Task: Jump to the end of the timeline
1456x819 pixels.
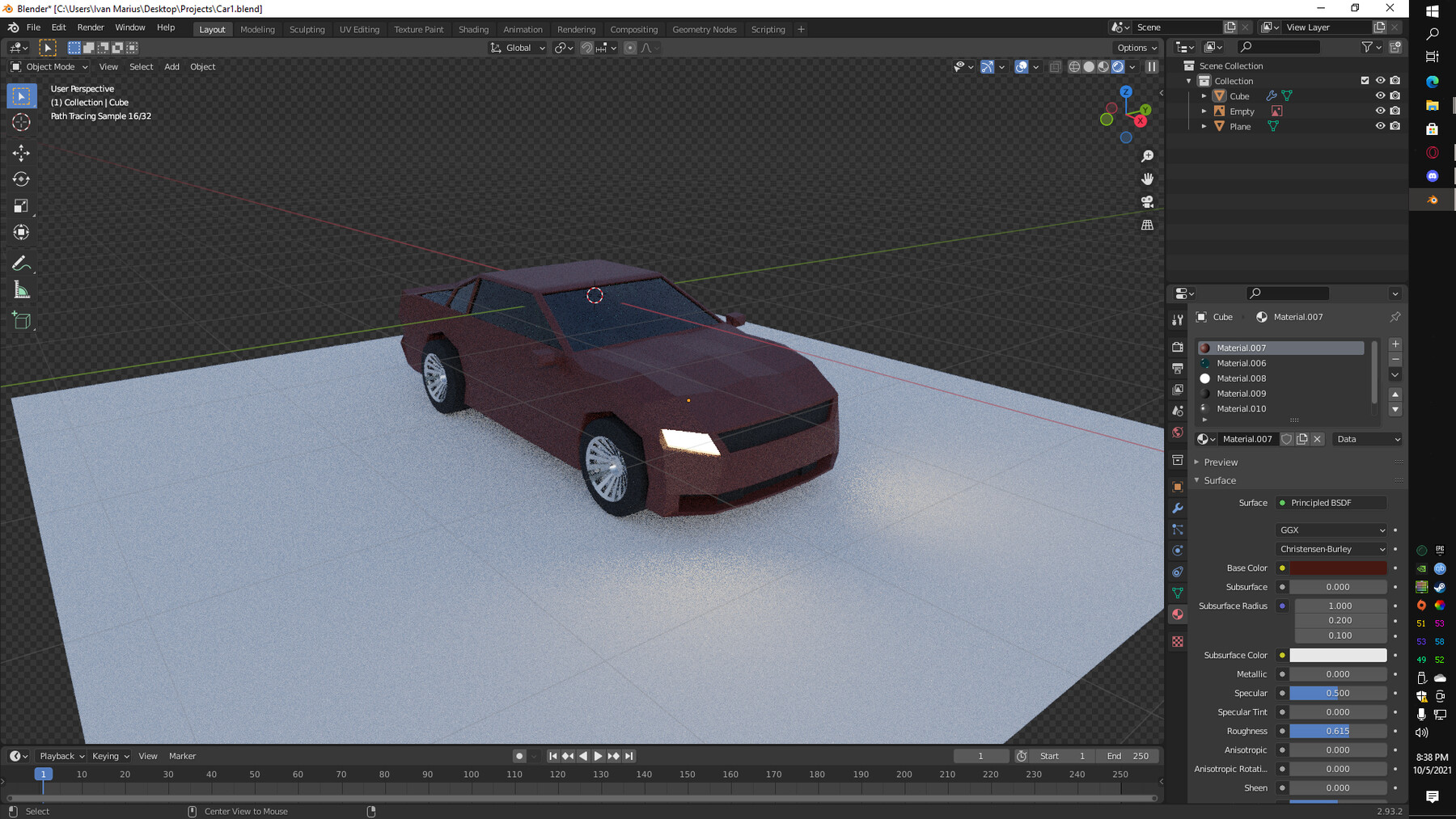Action: pyautogui.click(x=629, y=755)
